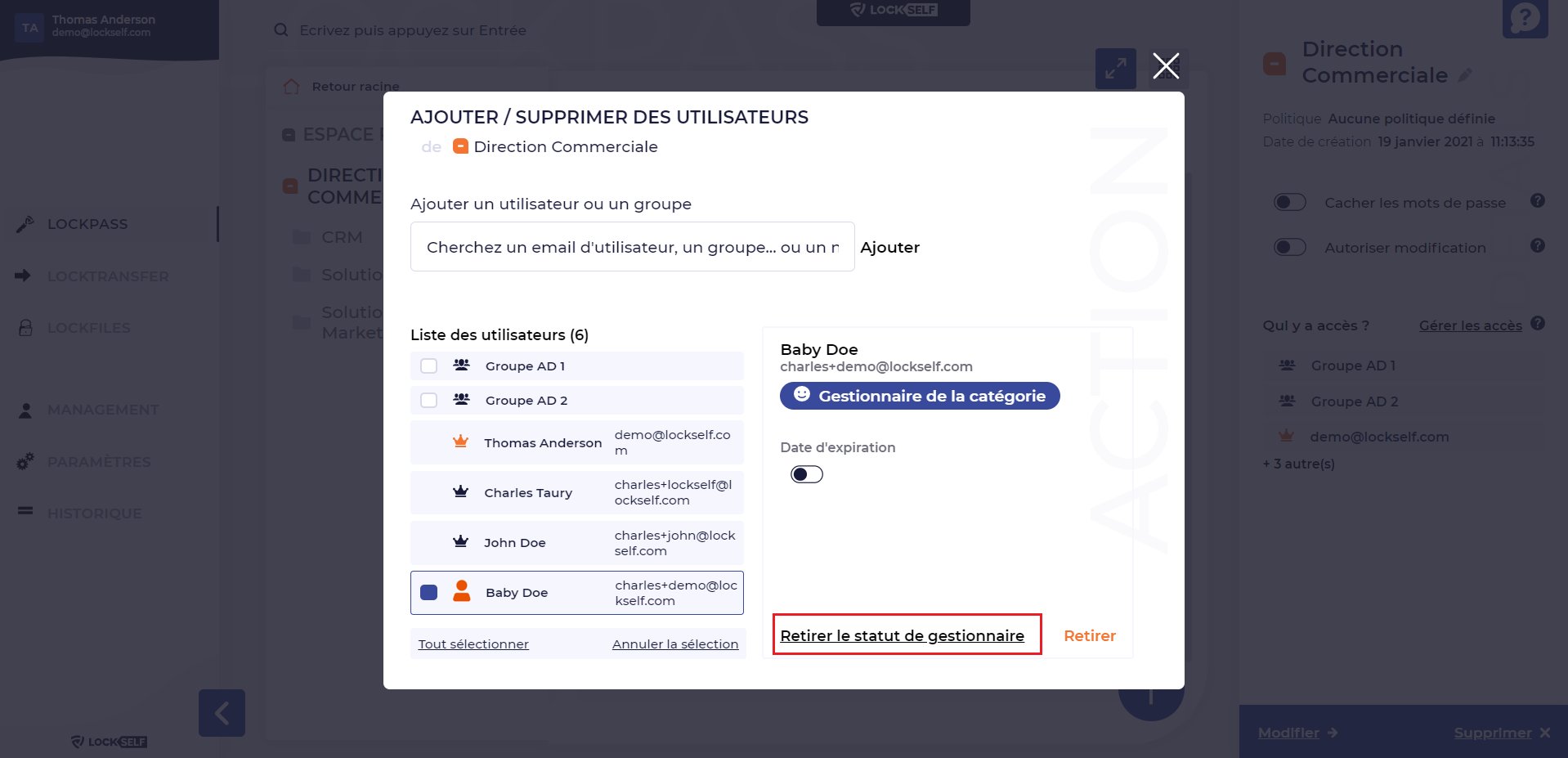Click the help question mark icon
This screenshot has width=1568, height=758.
coord(1525,18)
